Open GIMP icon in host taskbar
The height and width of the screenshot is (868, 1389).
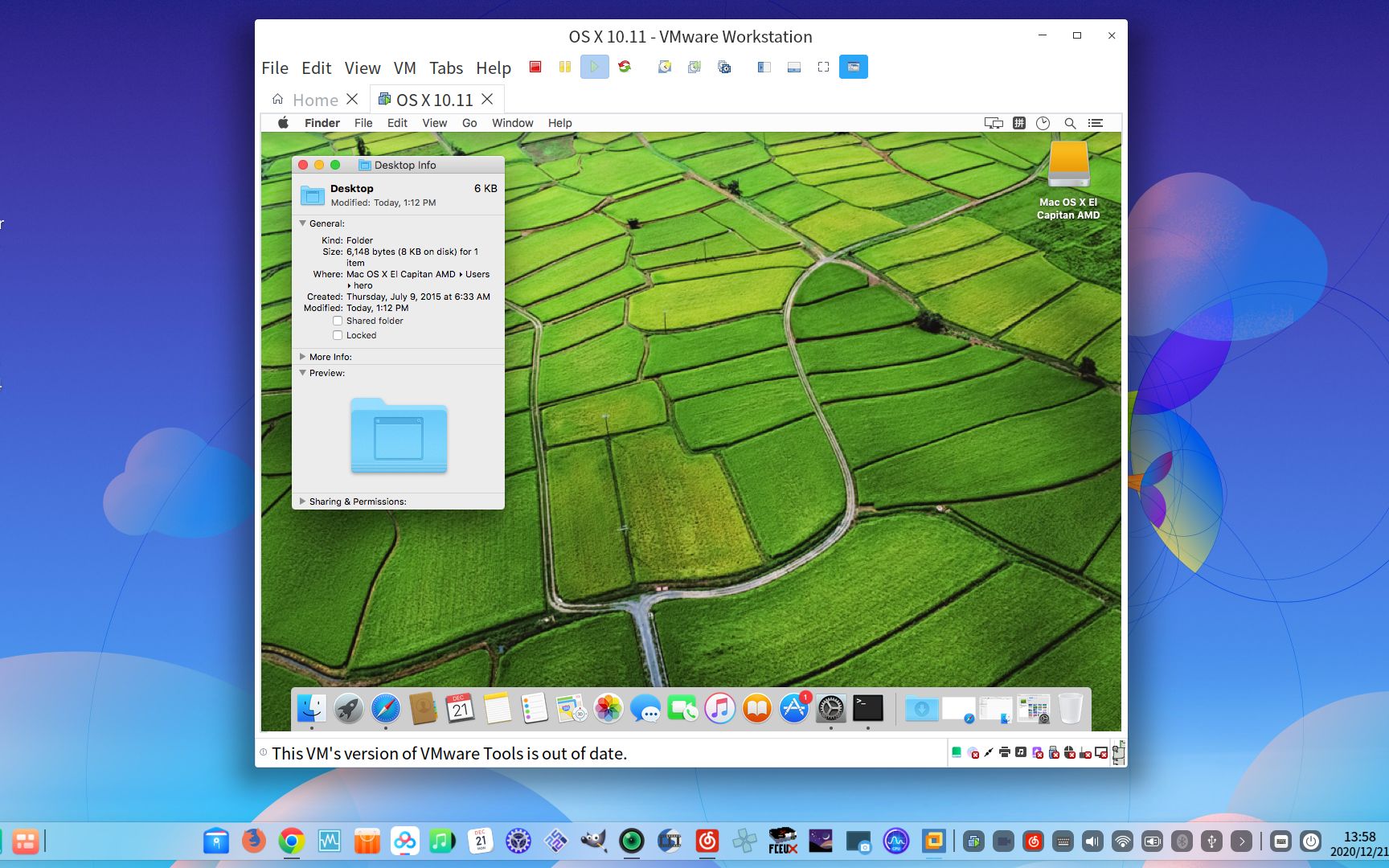[594, 841]
